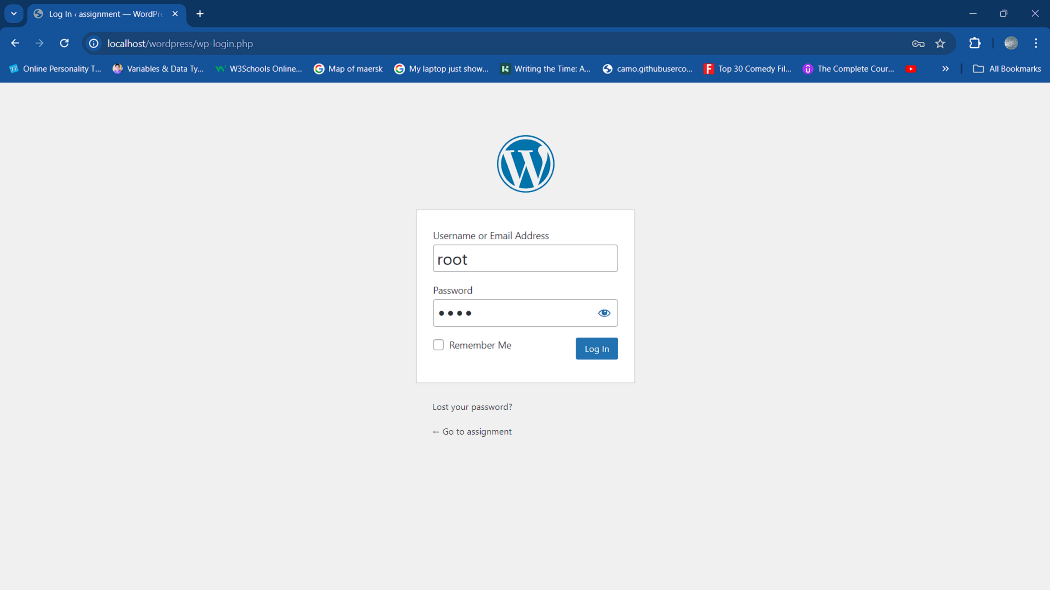View site information icon in address bar
This screenshot has height=590, width=1050.
point(94,43)
